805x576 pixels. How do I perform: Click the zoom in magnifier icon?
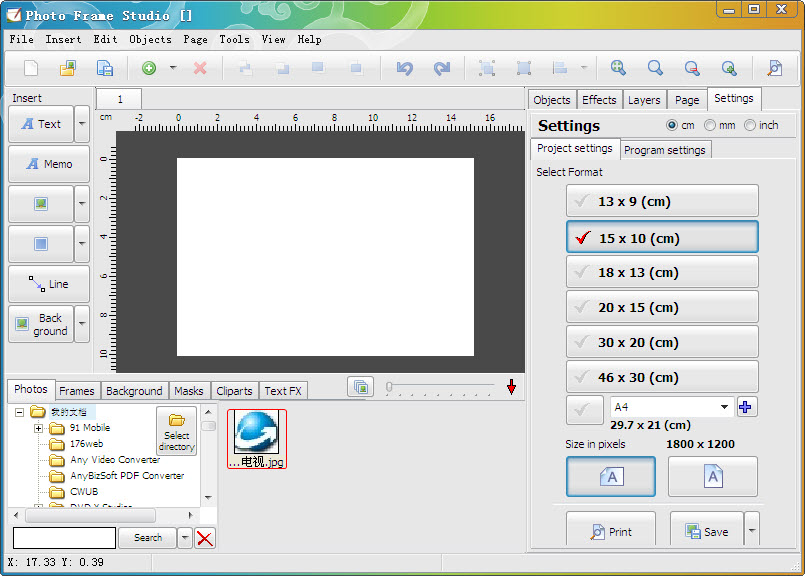click(x=618, y=68)
